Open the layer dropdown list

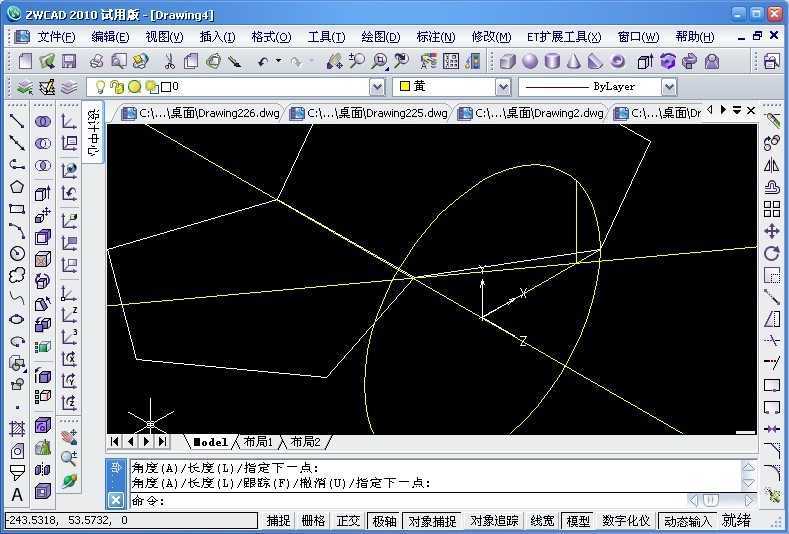pyautogui.click(x=377, y=88)
